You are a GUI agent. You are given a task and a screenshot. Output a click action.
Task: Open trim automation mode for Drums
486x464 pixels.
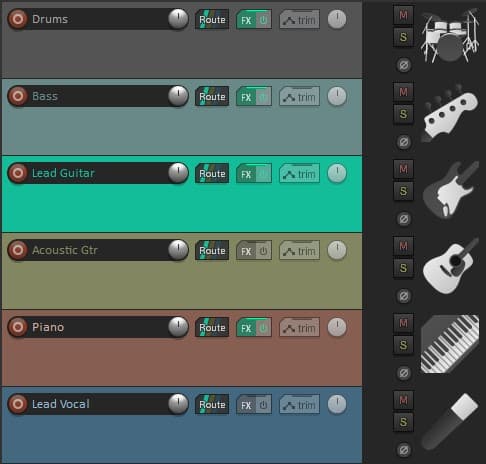[x=299, y=20]
